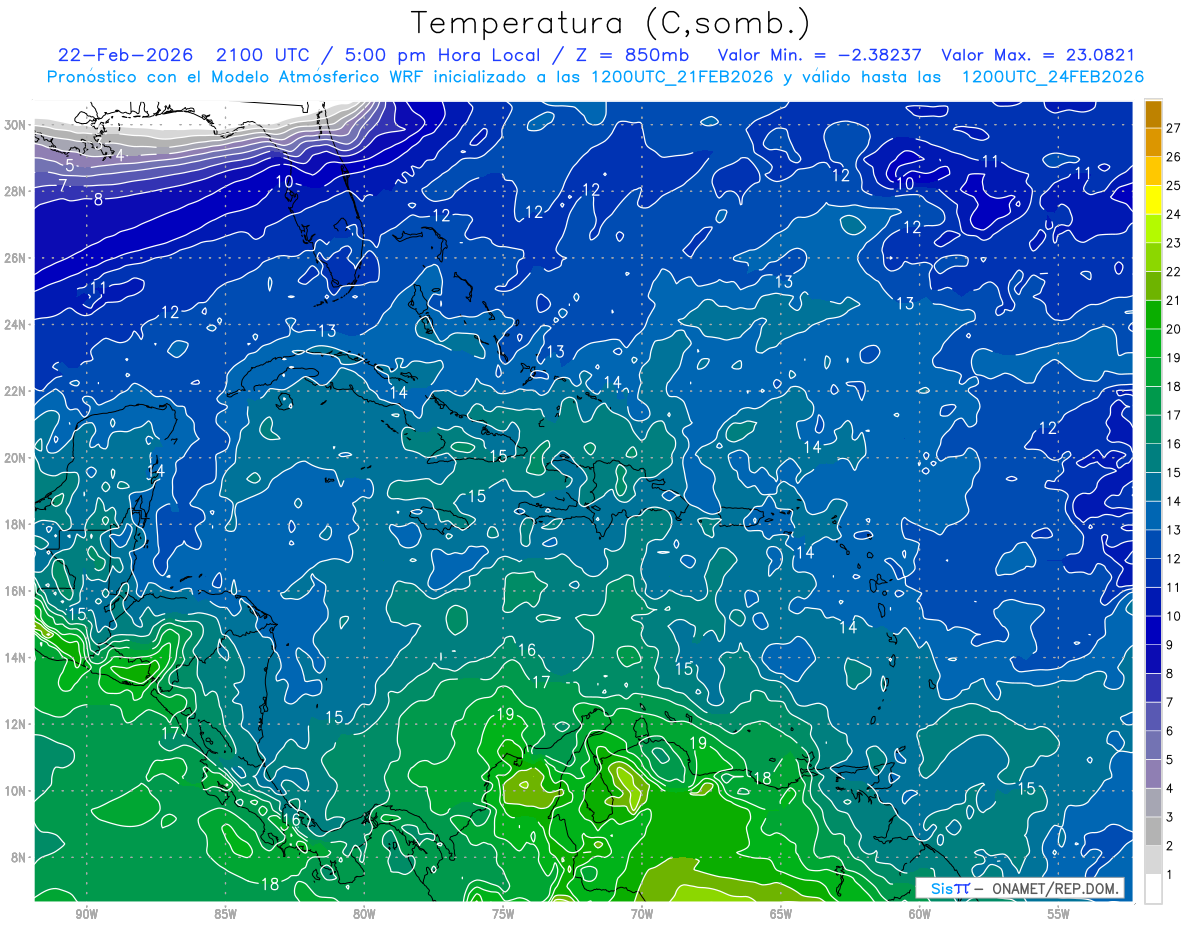The height and width of the screenshot is (927, 1200).
Task: Click the '1200UTC_21FEB2026' initialization time text
Action: coord(682,77)
